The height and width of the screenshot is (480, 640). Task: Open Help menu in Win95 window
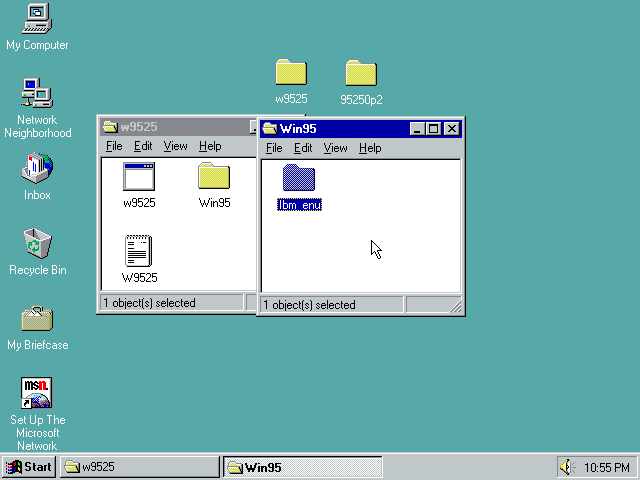pyautogui.click(x=370, y=148)
